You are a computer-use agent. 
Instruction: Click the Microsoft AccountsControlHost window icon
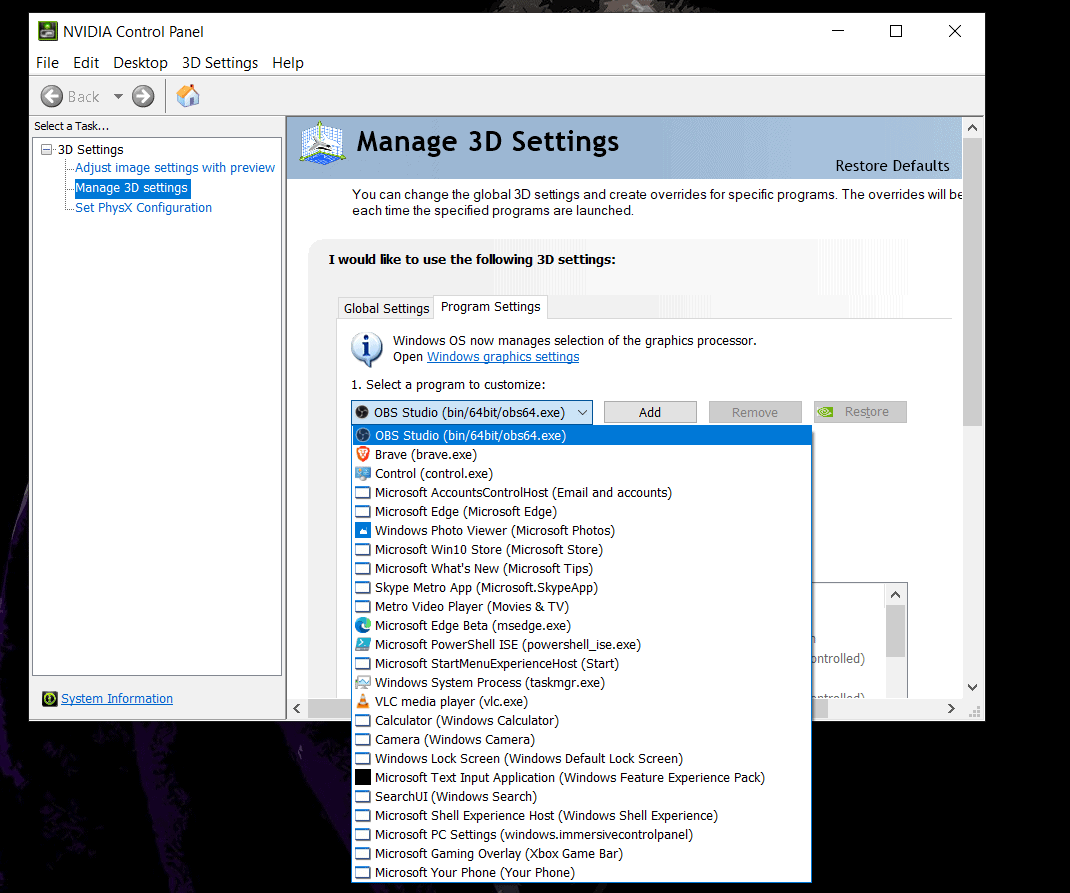tap(363, 493)
